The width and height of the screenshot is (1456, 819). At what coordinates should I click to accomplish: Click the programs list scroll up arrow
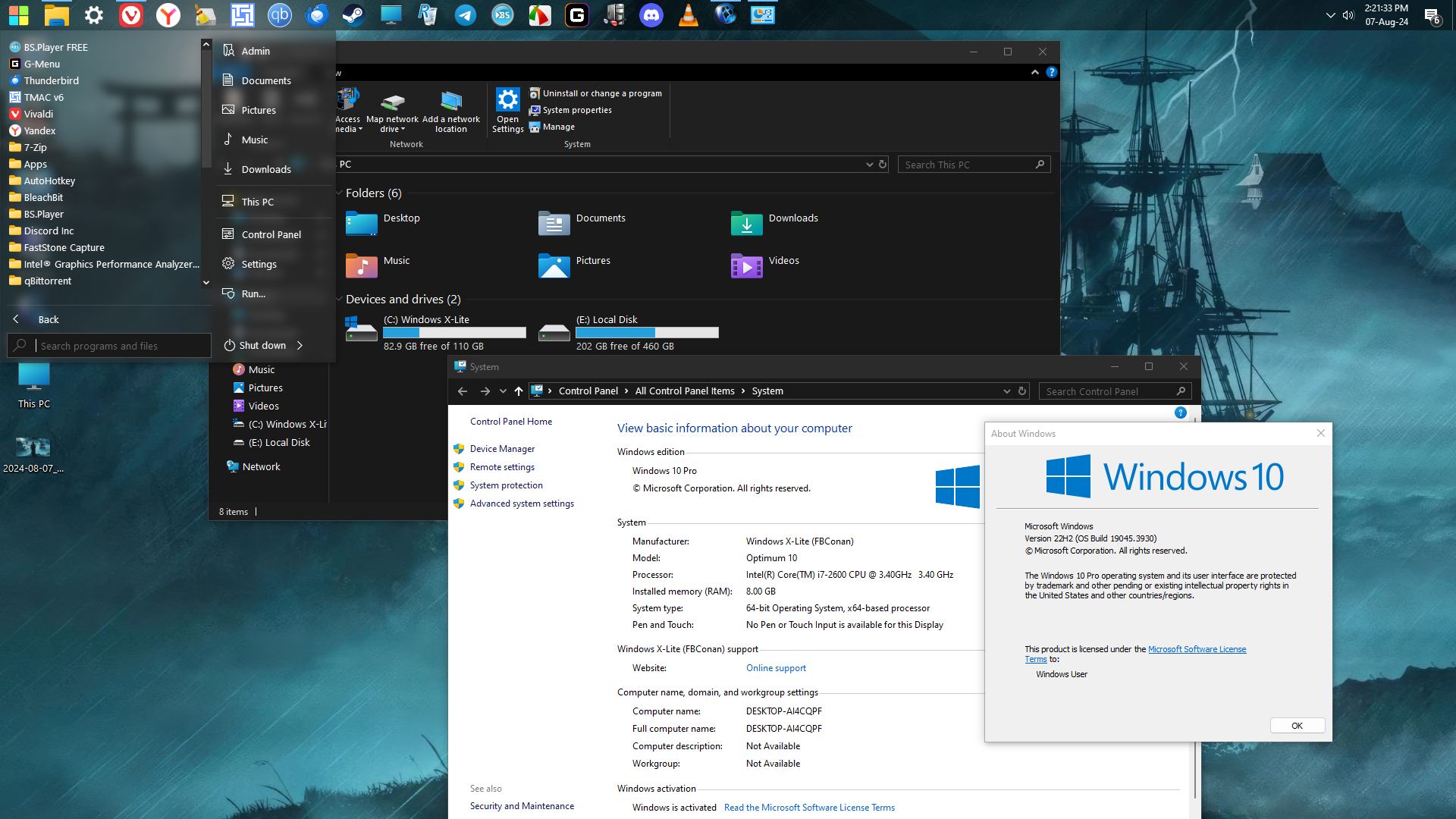(206, 45)
